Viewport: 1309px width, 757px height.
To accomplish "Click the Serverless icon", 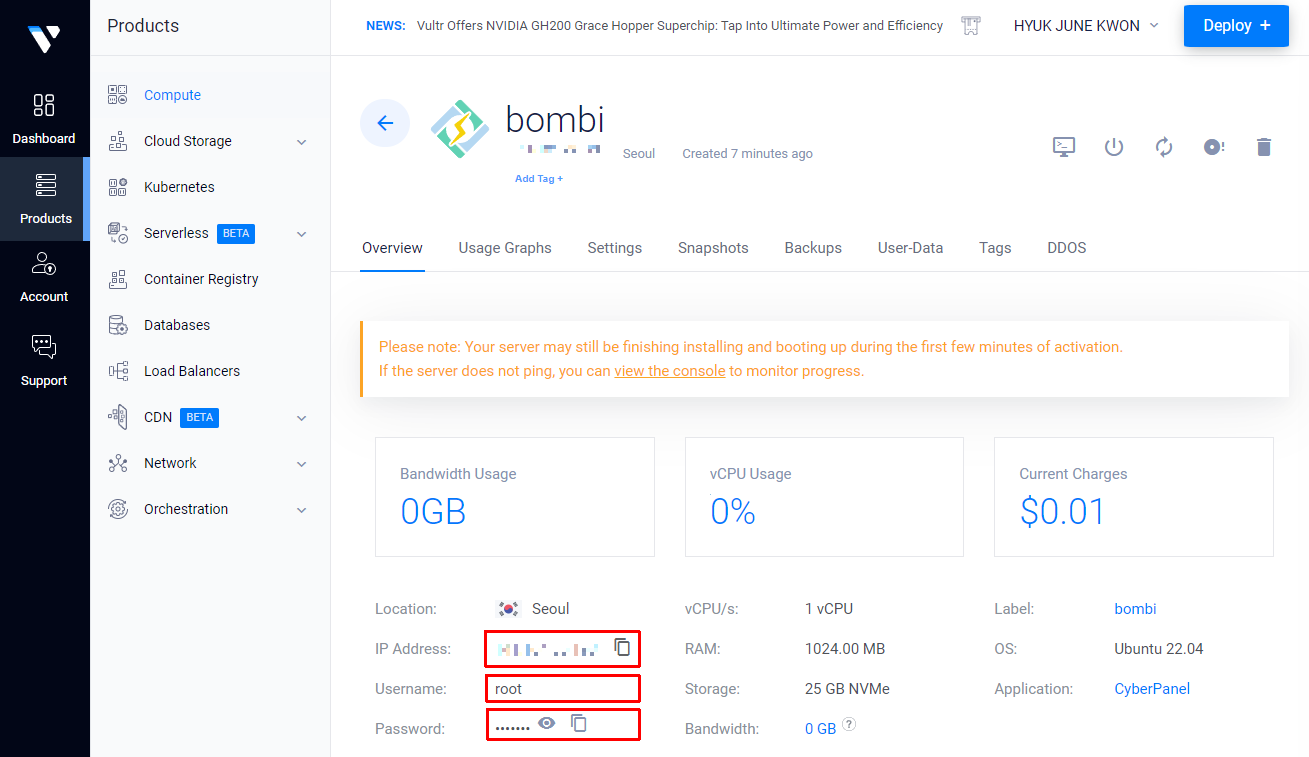I will point(118,233).
